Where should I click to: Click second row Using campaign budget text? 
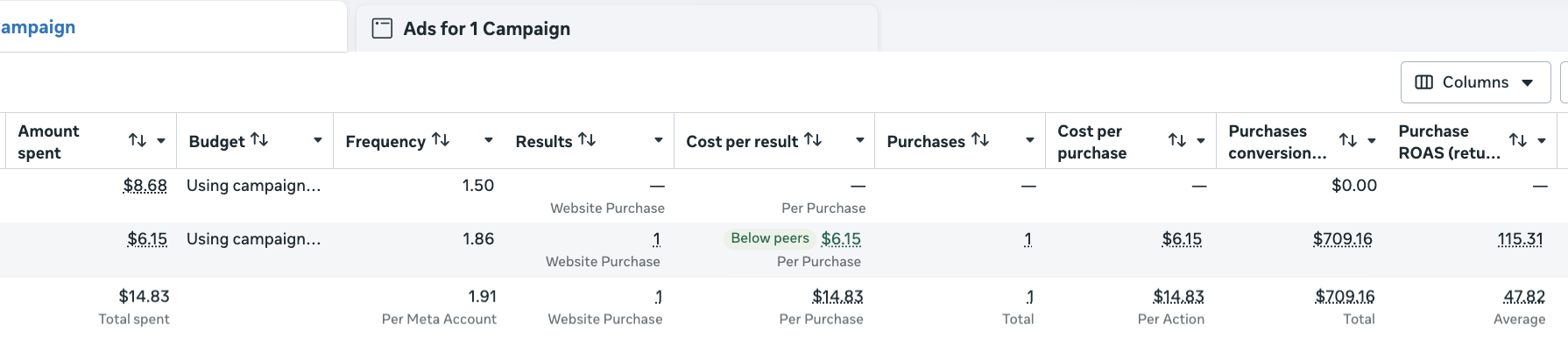(253, 239)
